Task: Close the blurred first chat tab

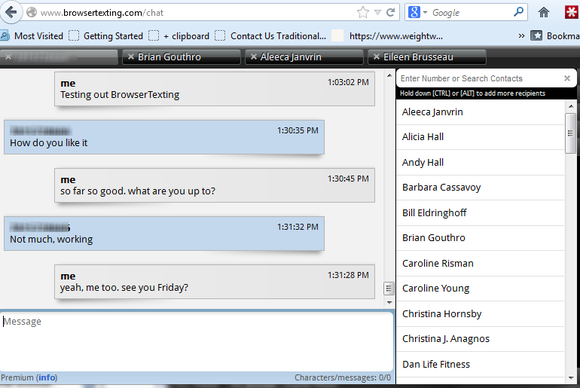Action: (x=8, y=57)
